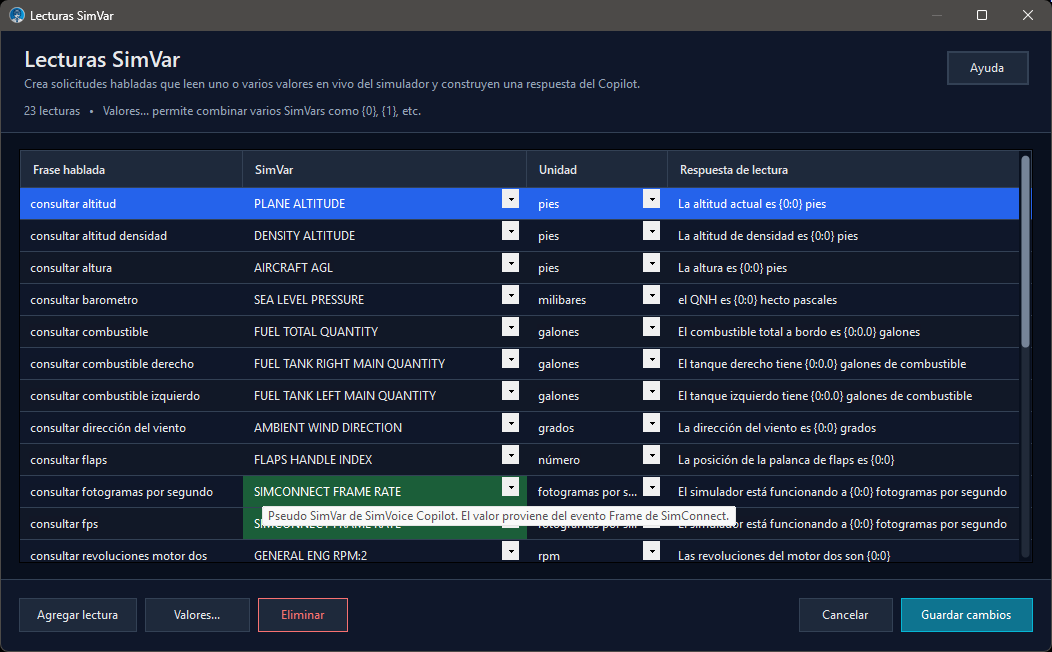This screenshot has height=652, width=1052.
Task: Open unit dropdown in consultar altura row
Action: (651, 263)
